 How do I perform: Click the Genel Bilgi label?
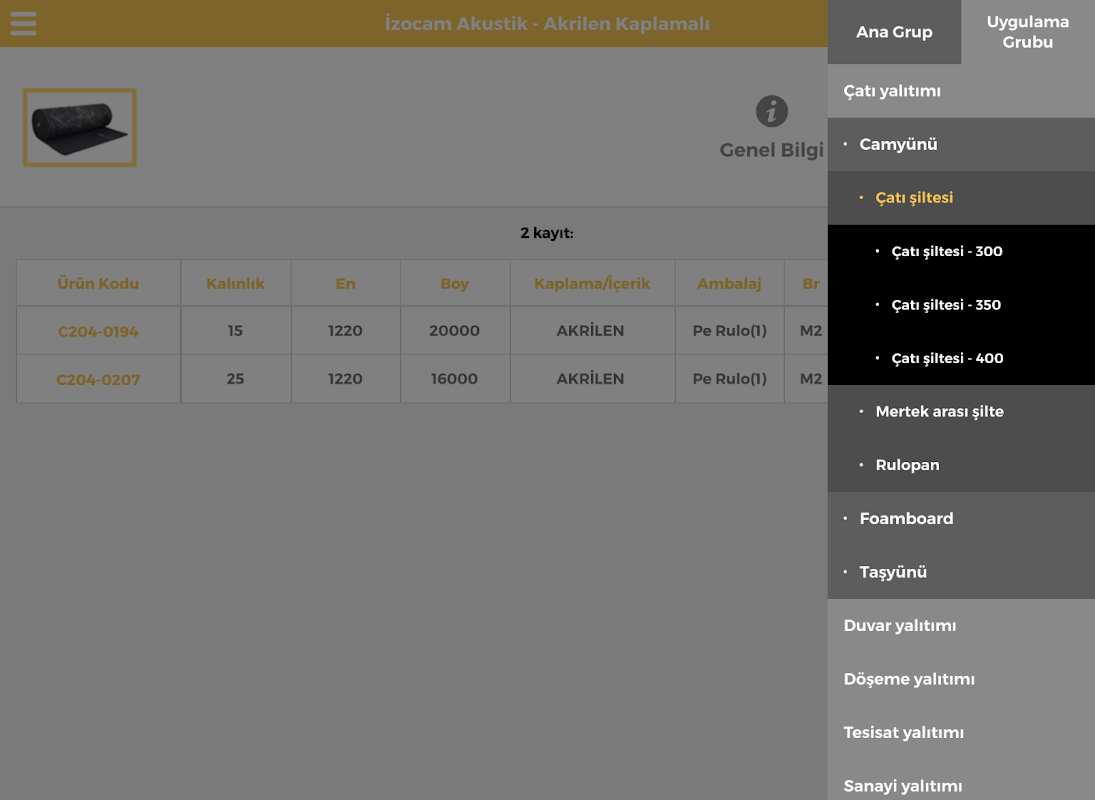(772, 150)
